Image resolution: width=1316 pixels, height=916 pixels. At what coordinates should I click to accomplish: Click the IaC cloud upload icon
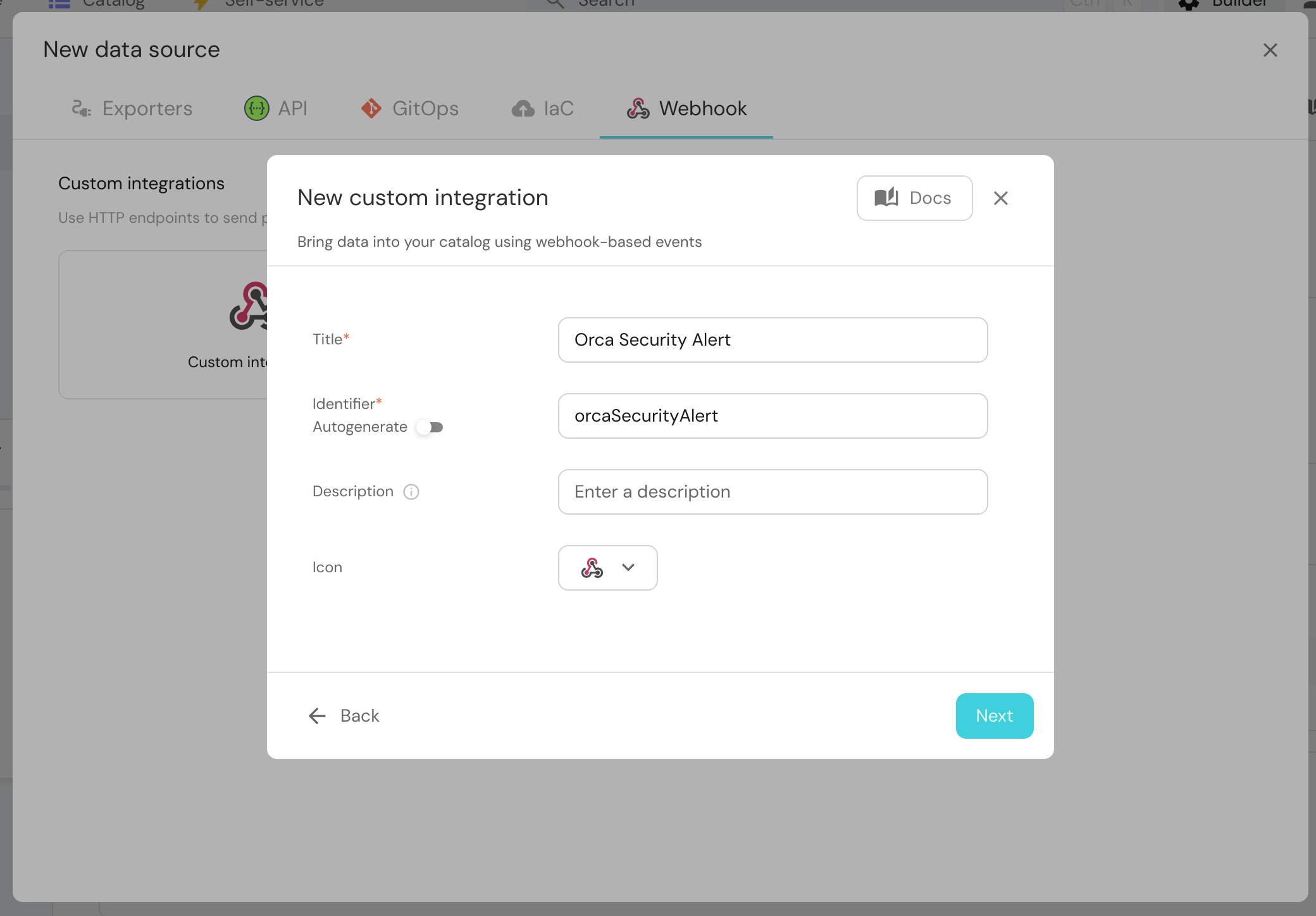click(x=523, y=109)
